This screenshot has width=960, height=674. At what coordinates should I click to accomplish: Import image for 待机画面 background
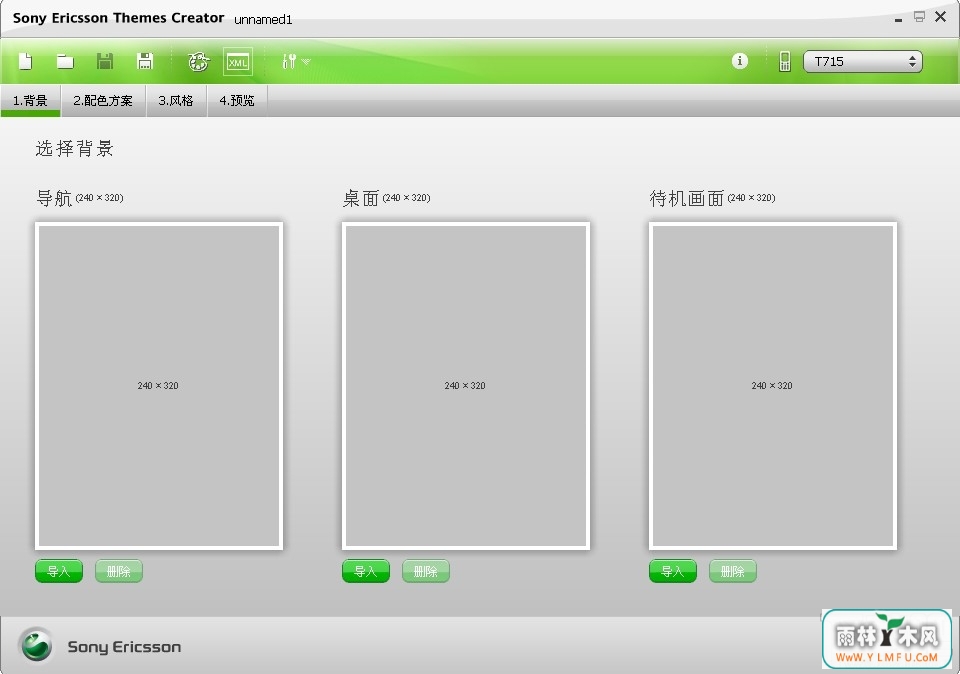[x=673, y=571]
